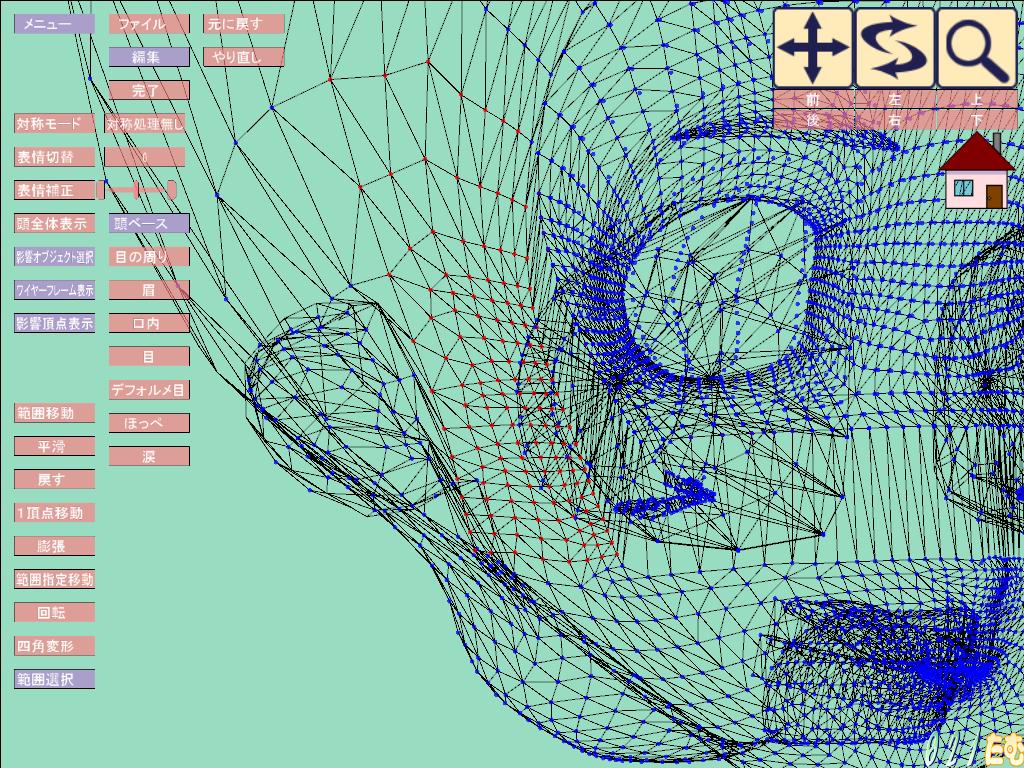Switch to 右 right view
Screen dimensions: 1024x768
895,120
